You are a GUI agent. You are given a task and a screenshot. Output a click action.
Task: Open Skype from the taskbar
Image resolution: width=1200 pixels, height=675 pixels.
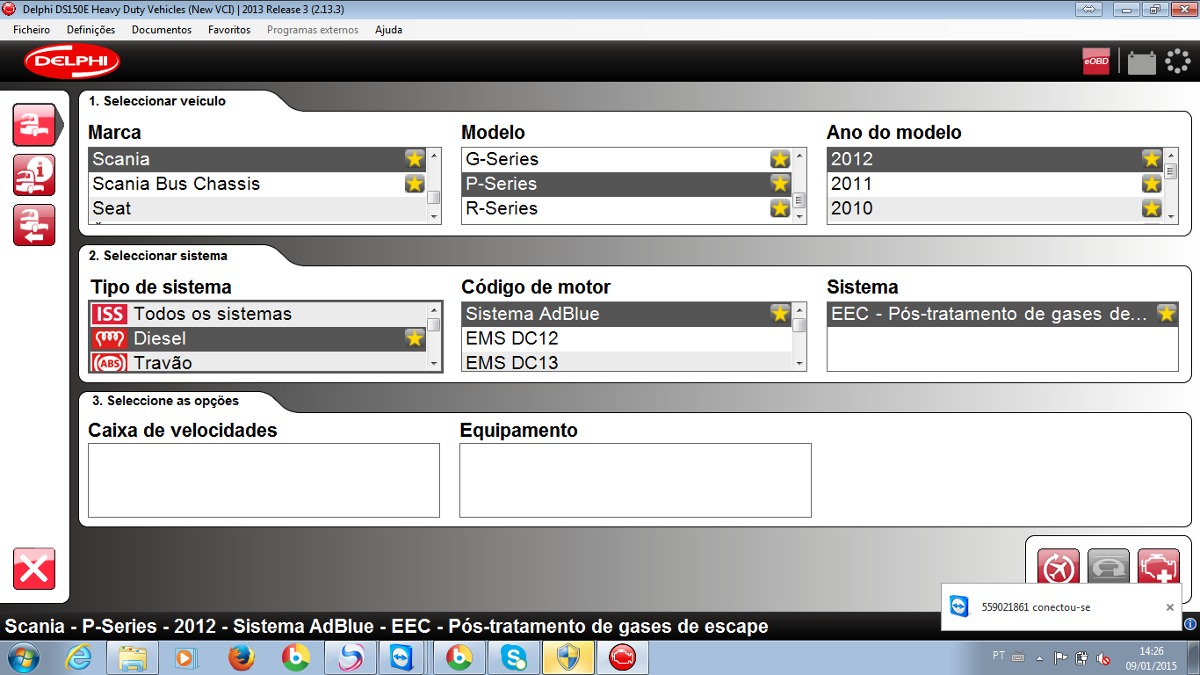click(x=515, y=658)
